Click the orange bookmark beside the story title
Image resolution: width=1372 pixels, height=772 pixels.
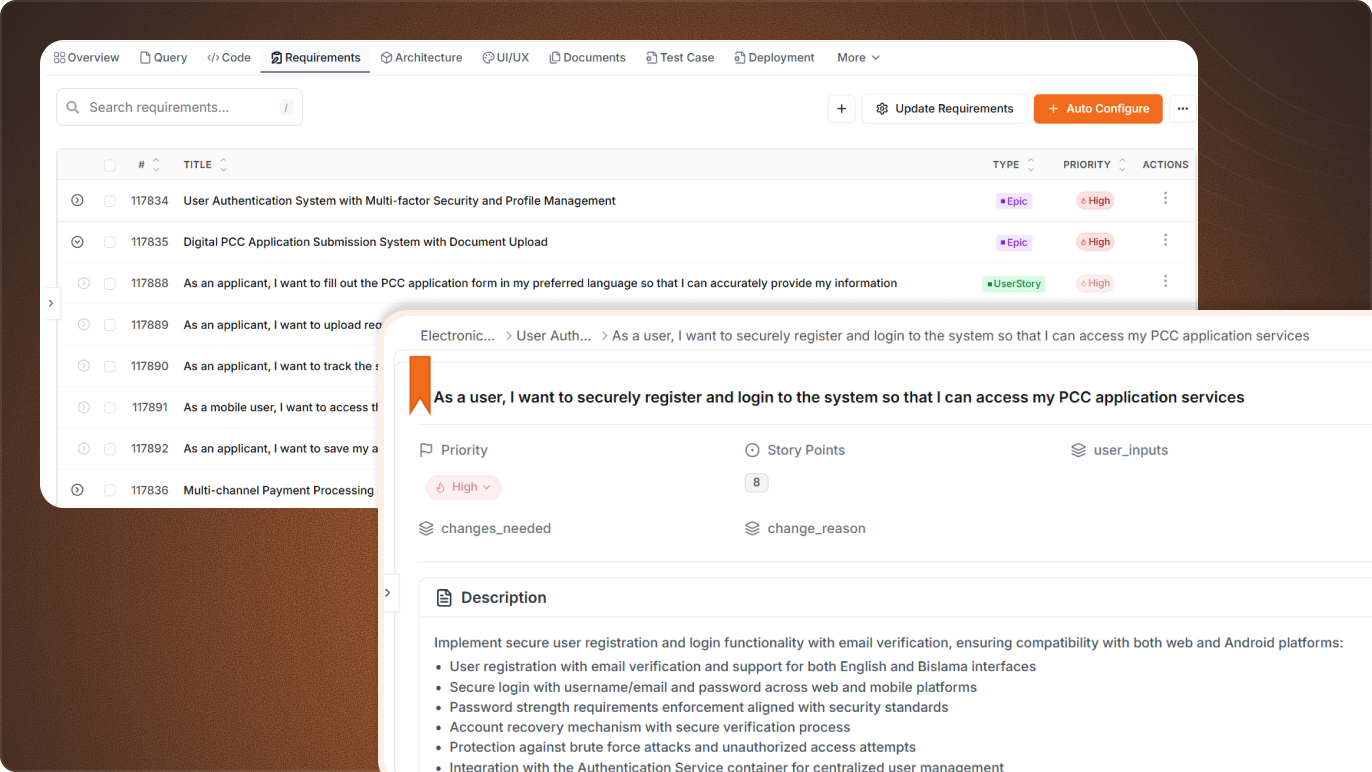point(419,386)
